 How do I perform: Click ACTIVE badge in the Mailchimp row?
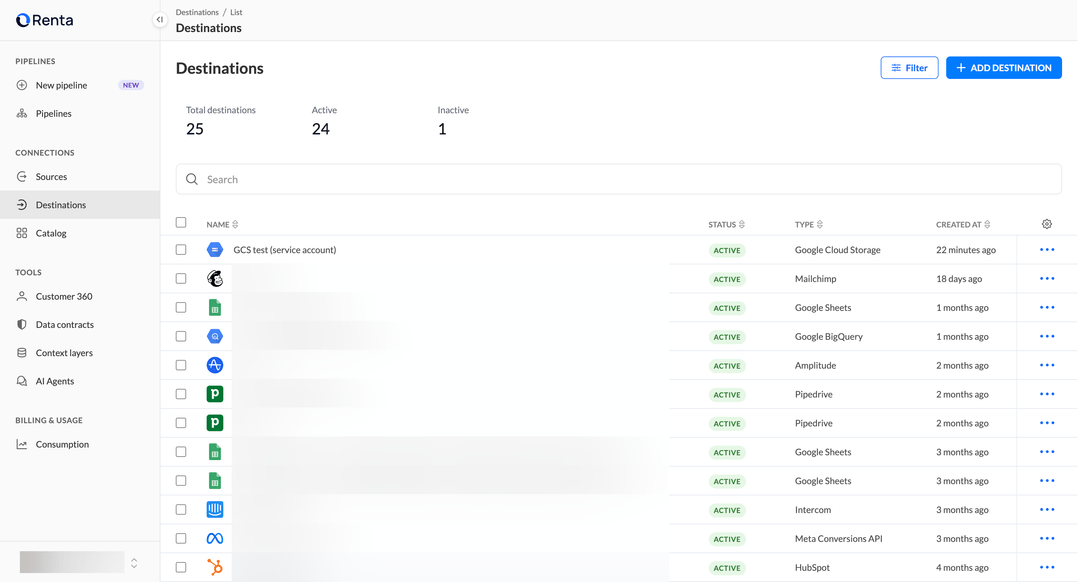tap(727, 280)
